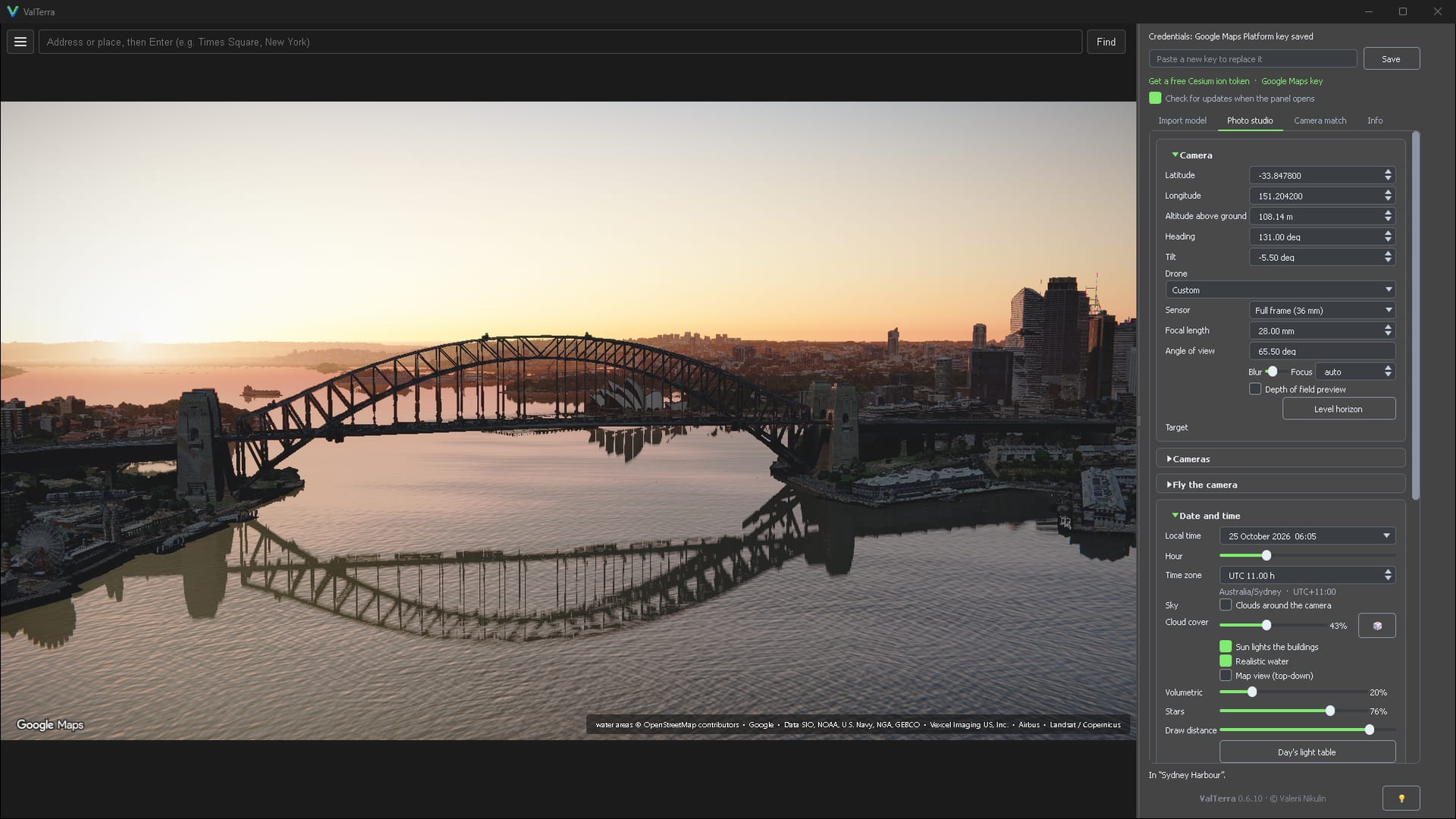The height and width of the screenshot is (819, 1456).
Task: Enable Depth of field preview
Action: (x=1255, y=389)
